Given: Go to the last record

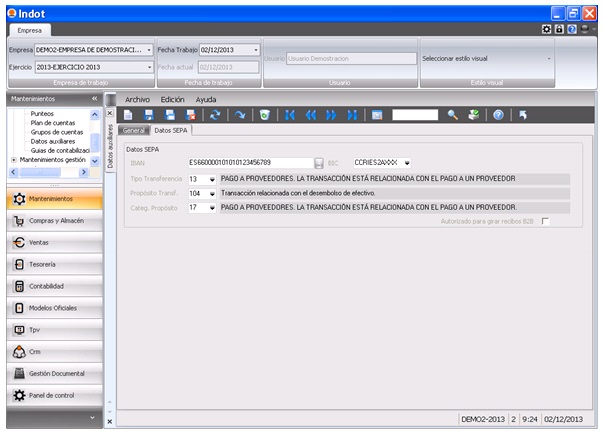Looking at the screenshot, I should [352, 115].
